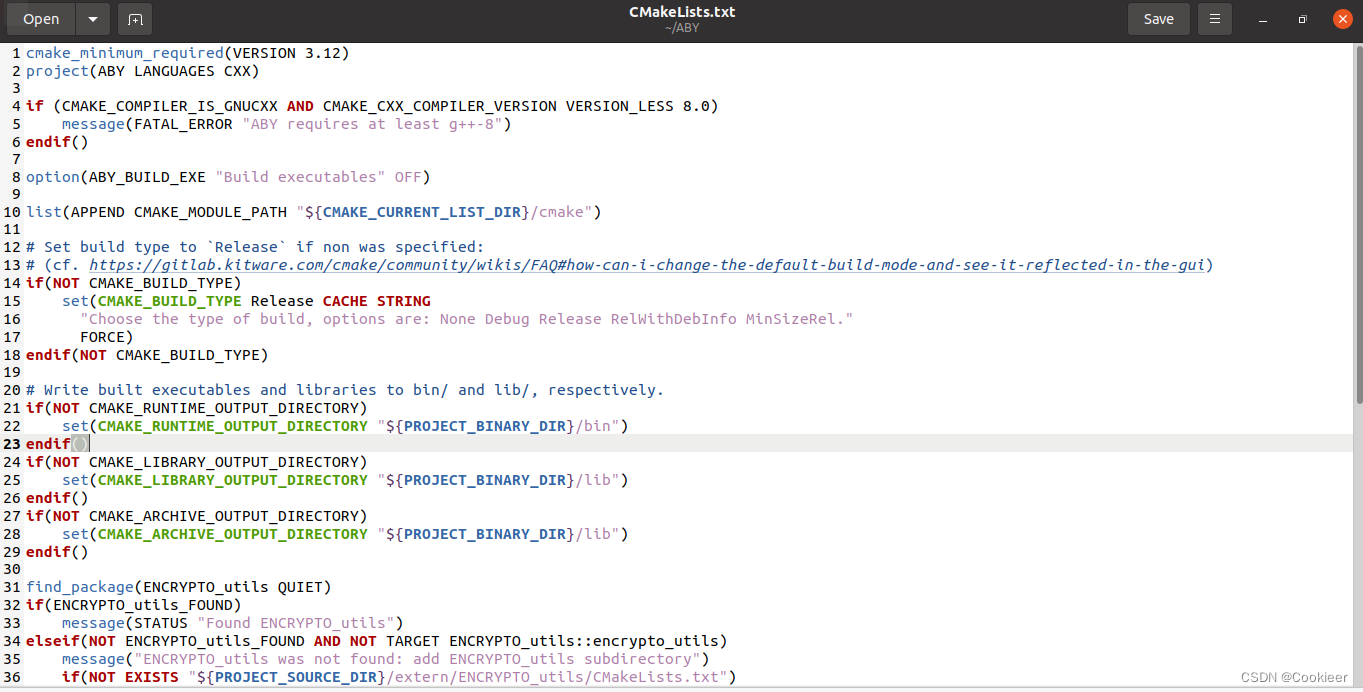Click the "Choose the type of build" string

[x=467, y=319]
